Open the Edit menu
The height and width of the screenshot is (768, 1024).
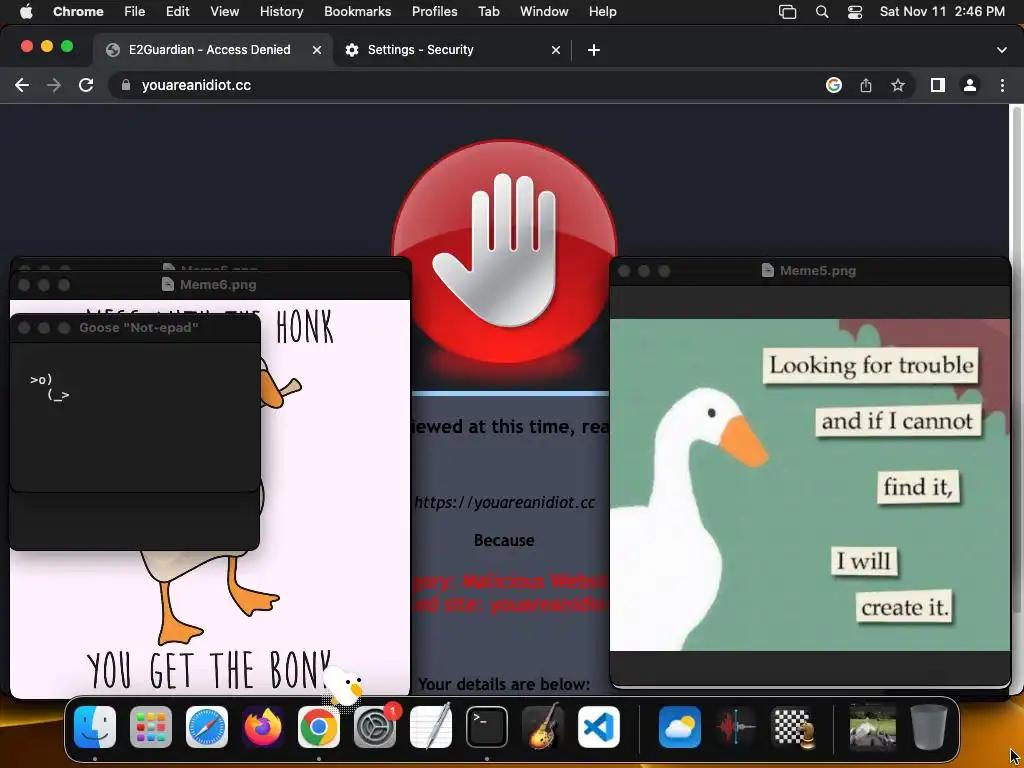pyautogui.click(x=177, y=12)
